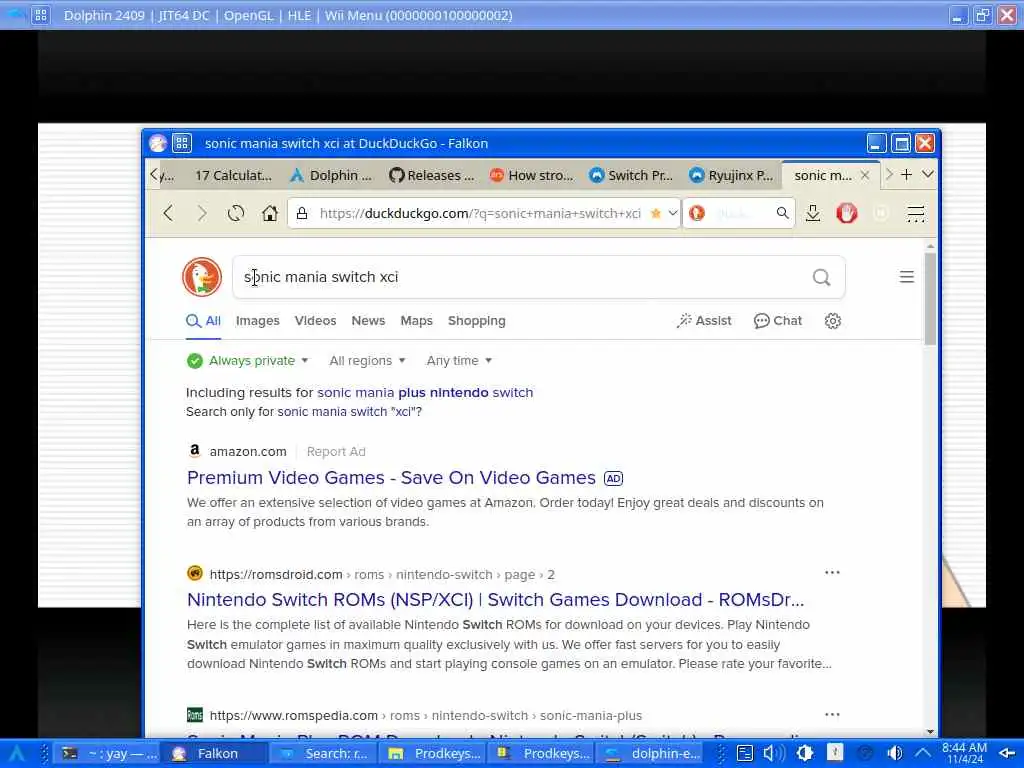Switch to the 'Switch Pr...' tab
The width and height of the screenshot is (1024, 768).
(631, 175)
